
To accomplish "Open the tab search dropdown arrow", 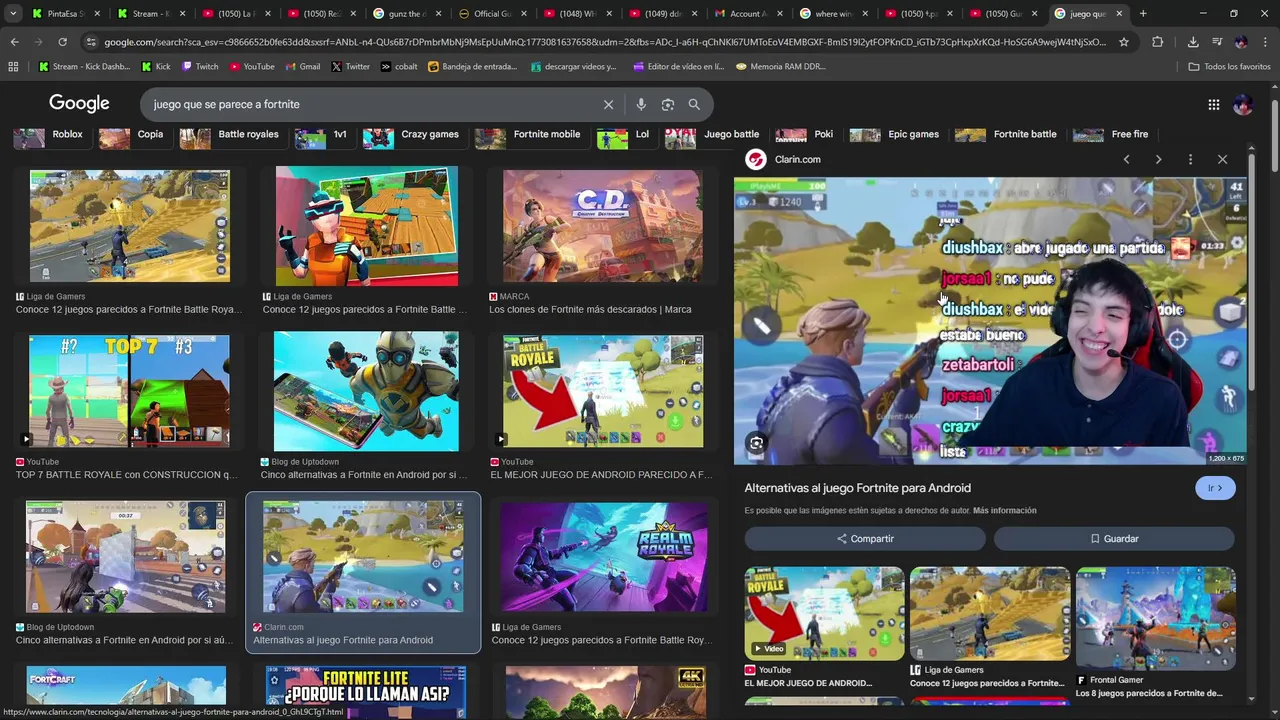I will coord(13,14).
